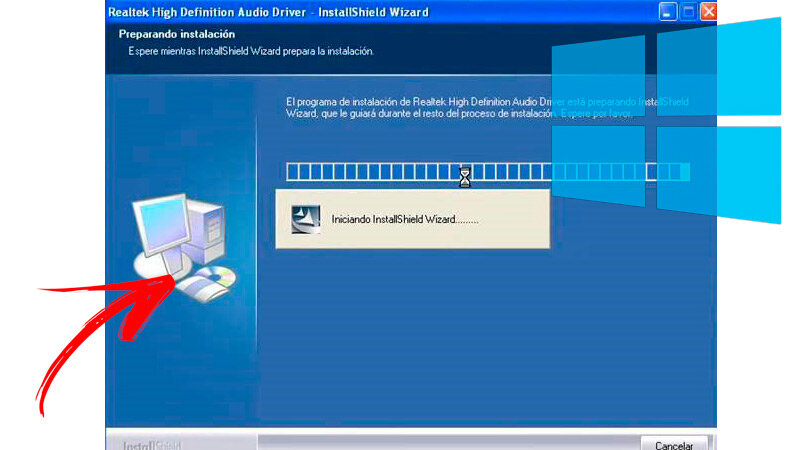Minimize the InstallShield Wizard window
This screenshot has width=800, height=450.
tap(667, 11)
